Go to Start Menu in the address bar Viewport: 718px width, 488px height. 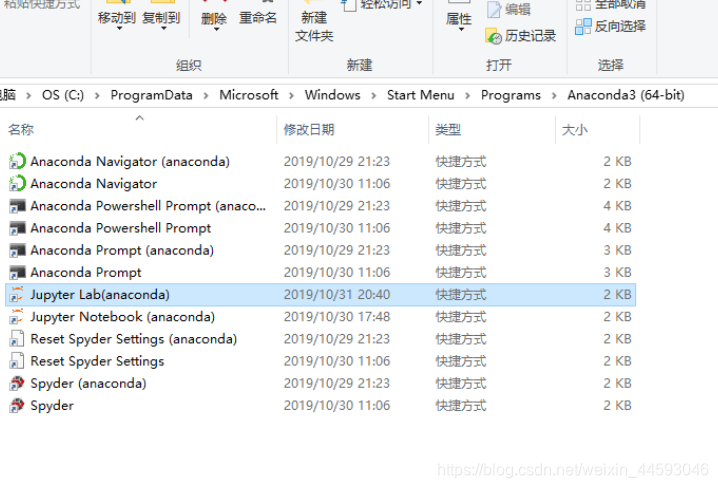pos(420,95)
